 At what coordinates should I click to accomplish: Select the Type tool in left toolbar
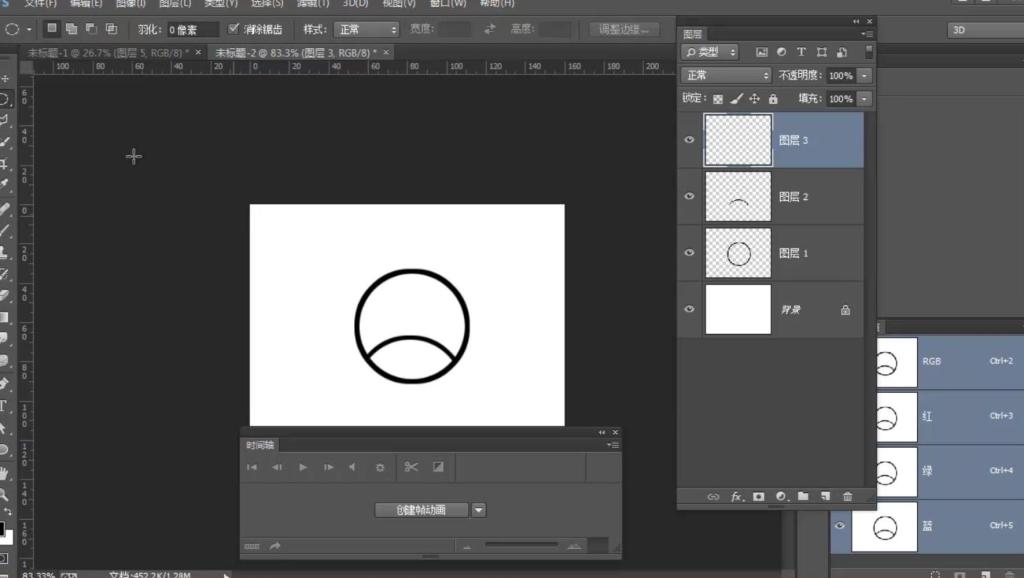(4, 406)
